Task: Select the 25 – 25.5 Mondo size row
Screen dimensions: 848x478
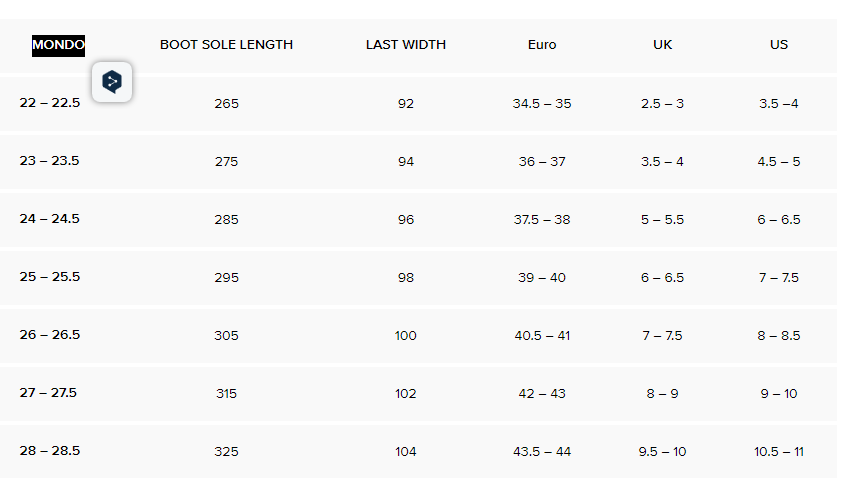Action: pyautogui.click(x=49, y=277)
